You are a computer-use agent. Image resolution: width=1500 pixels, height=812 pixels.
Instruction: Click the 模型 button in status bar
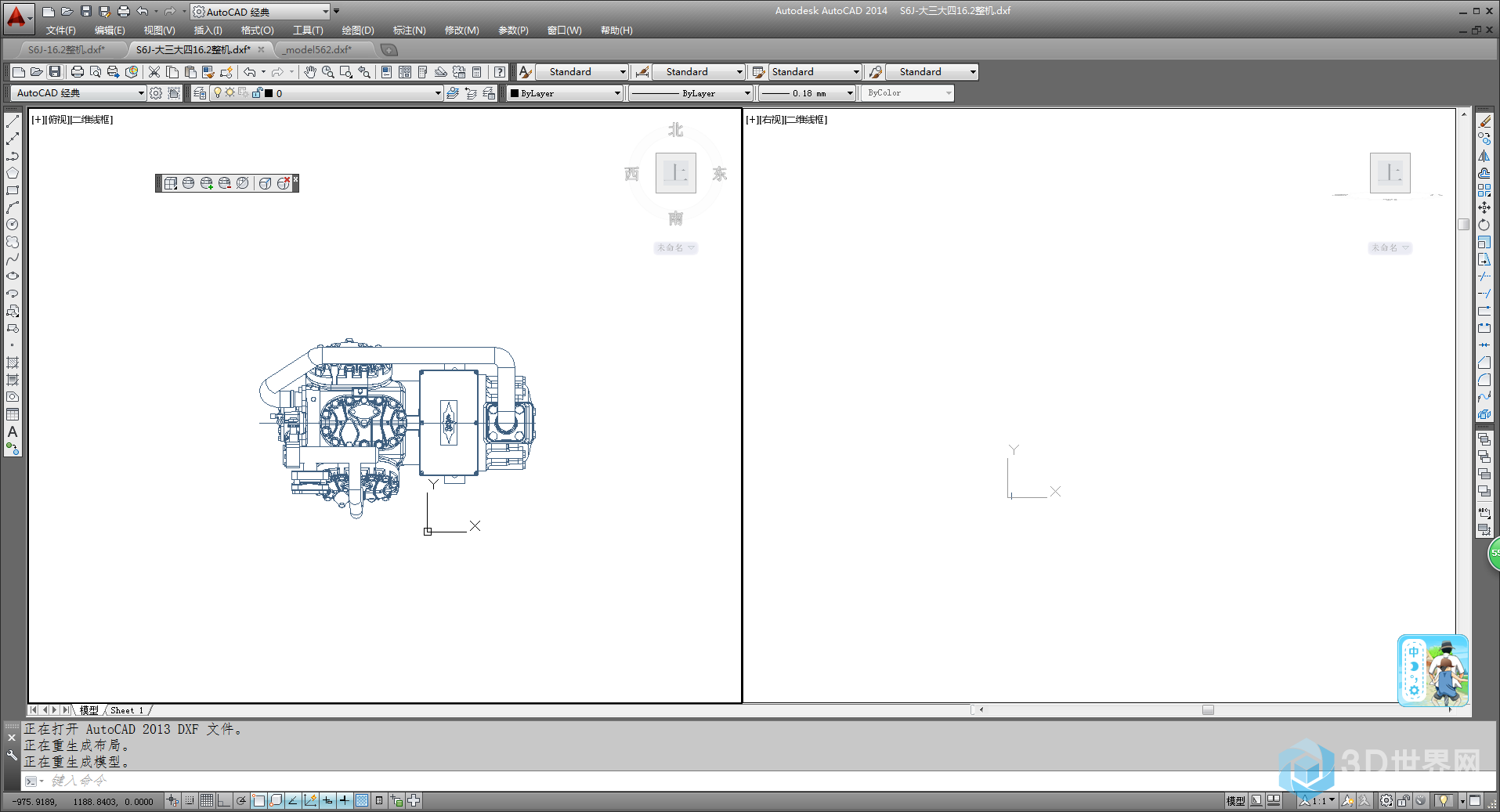1235,800
